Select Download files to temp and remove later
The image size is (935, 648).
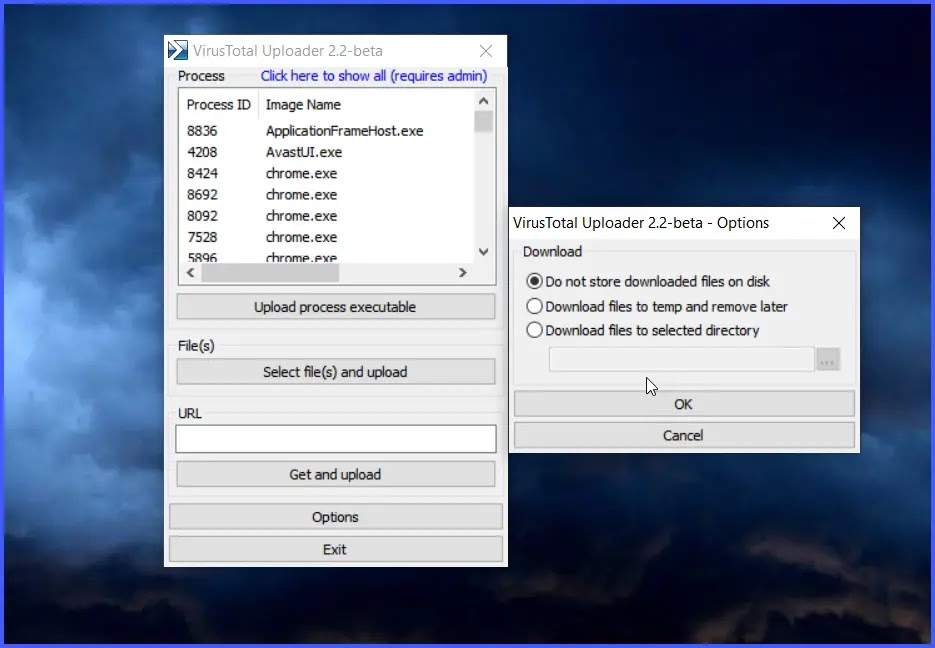coord(657,306)
